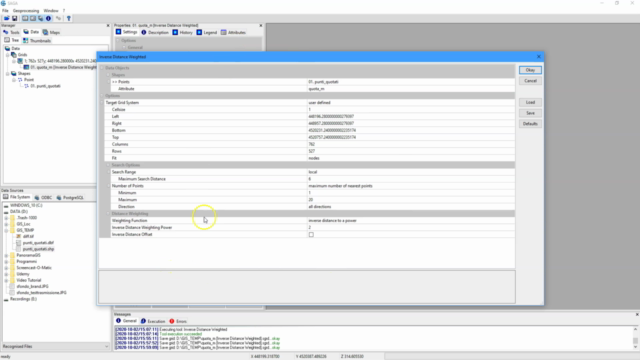Select '01. quota_m' grid in tree

pyautogui.click(x=63, y=67)
